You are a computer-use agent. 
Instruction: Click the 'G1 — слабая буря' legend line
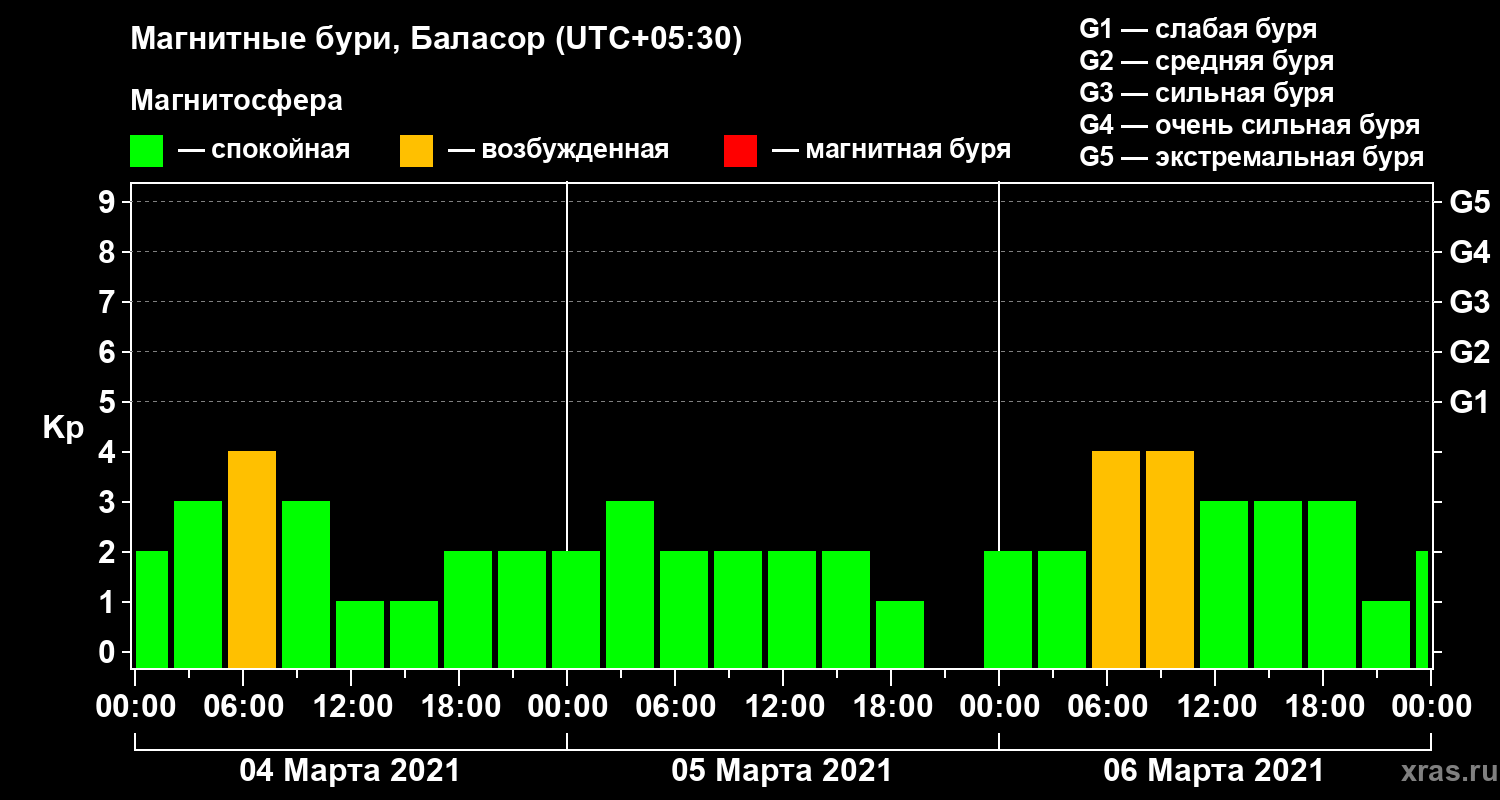1198,29
